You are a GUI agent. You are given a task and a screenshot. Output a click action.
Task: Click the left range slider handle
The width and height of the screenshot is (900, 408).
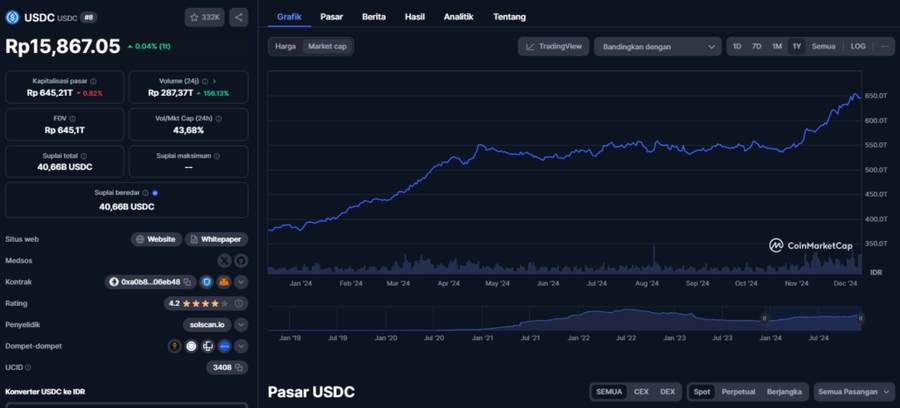tap(764, 318)
